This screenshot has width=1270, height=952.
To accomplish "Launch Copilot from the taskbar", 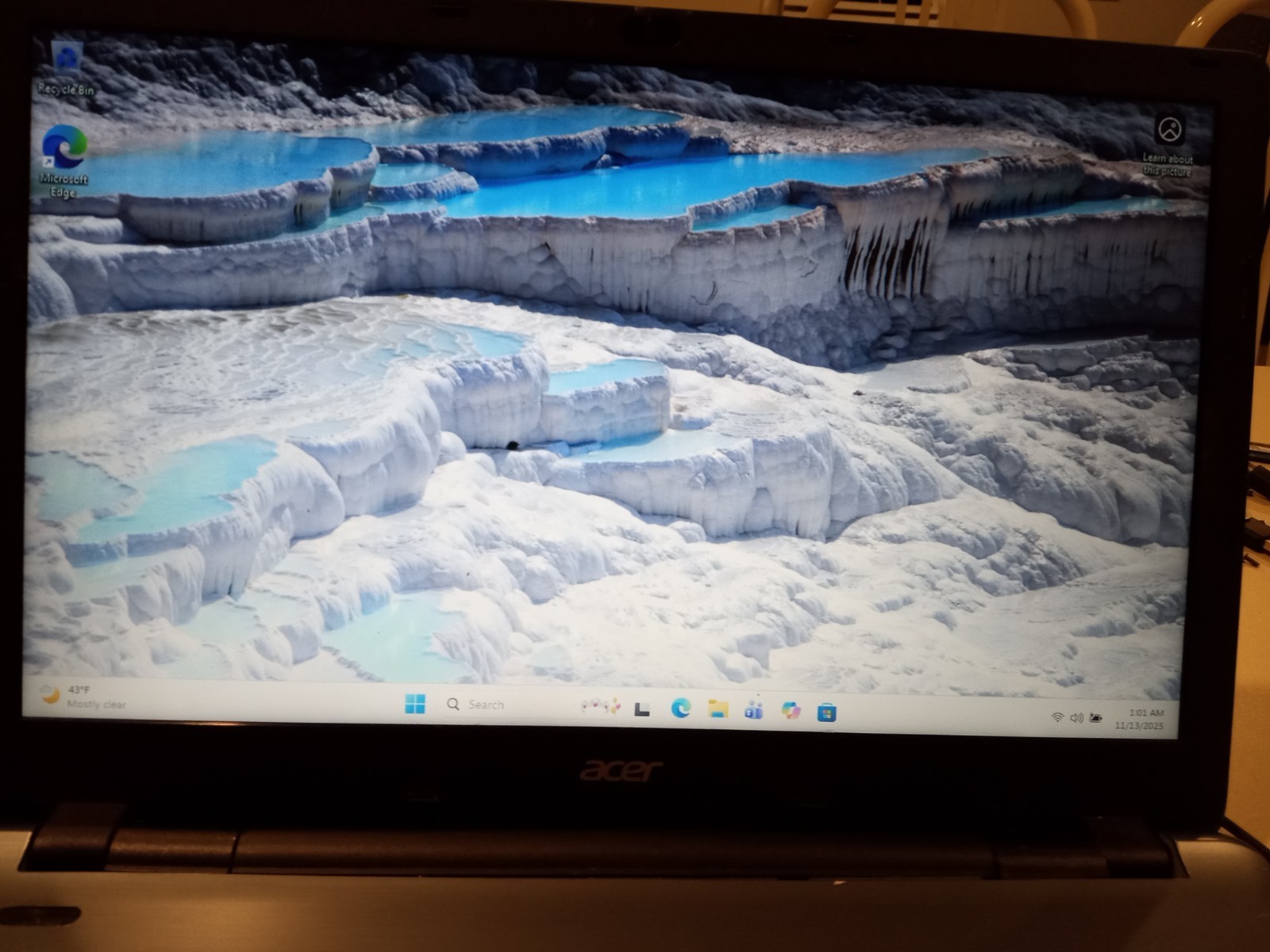I will [791, 711].
